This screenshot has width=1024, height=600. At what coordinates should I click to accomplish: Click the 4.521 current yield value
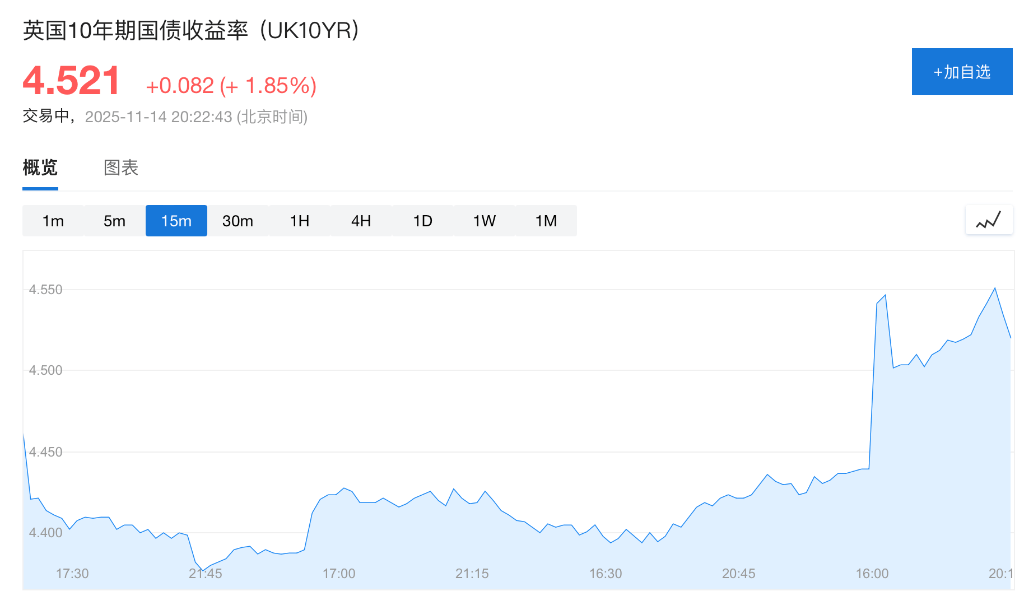72,81
